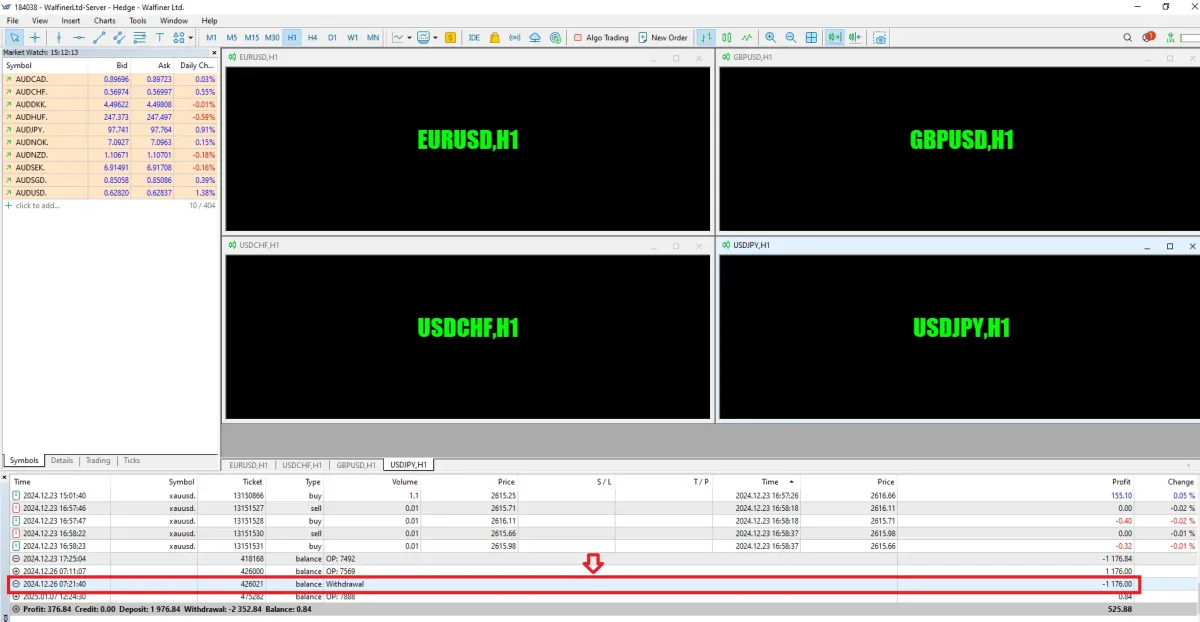Image resolution: width=1200 pixels, height=622 pixels.
Task: Select AUDUSD. row in Market Watch
Action: pos(110,193)
